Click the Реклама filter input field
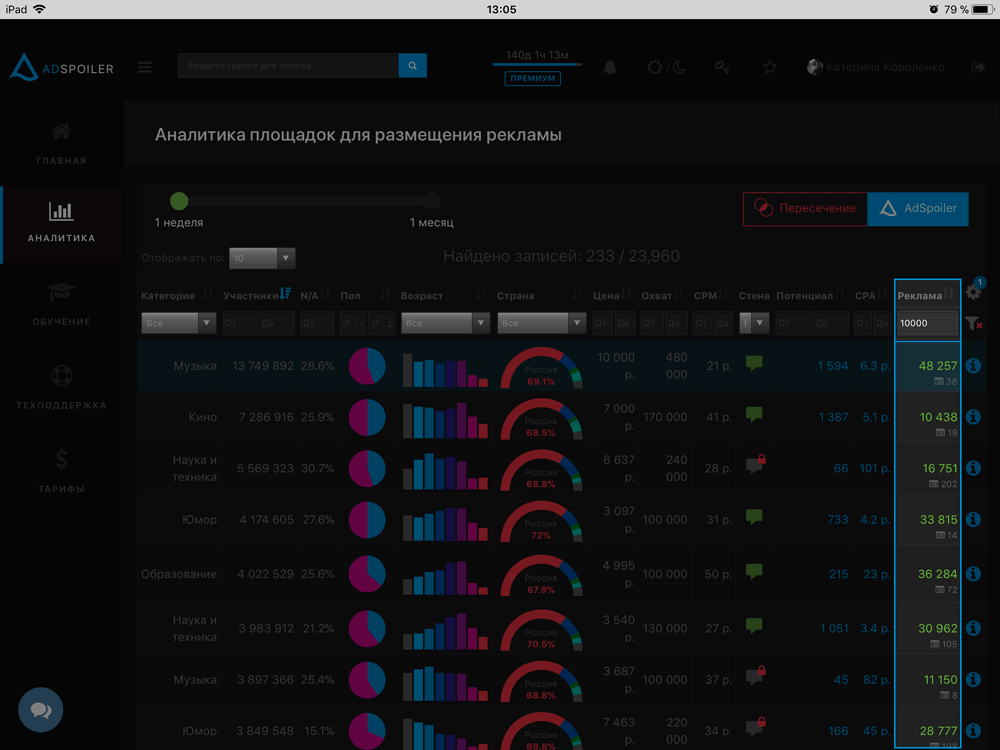This screenshot has width=1000, height=750. click(x=927, y=324)
